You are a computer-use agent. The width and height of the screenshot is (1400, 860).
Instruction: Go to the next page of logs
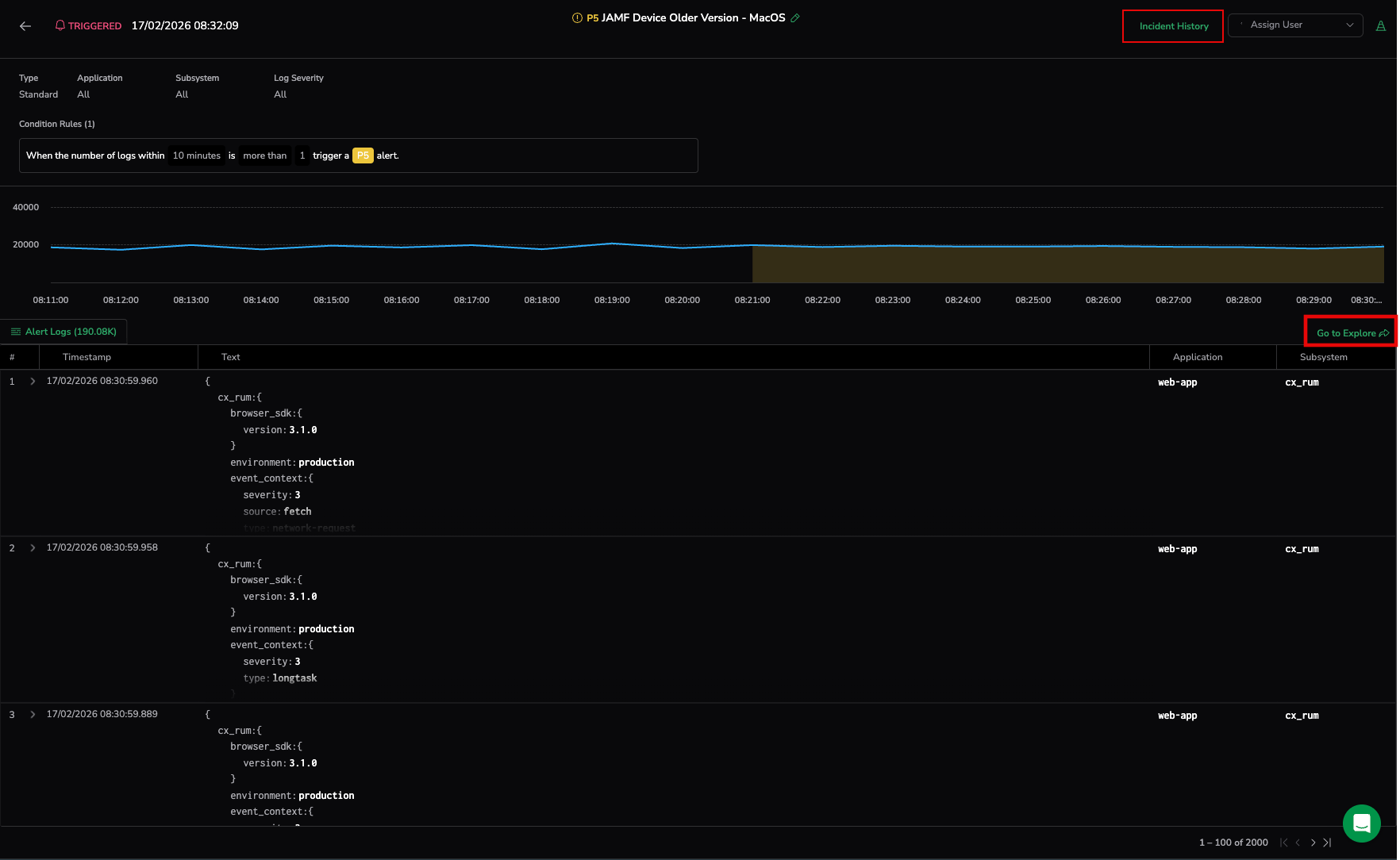click(1313, 843)
